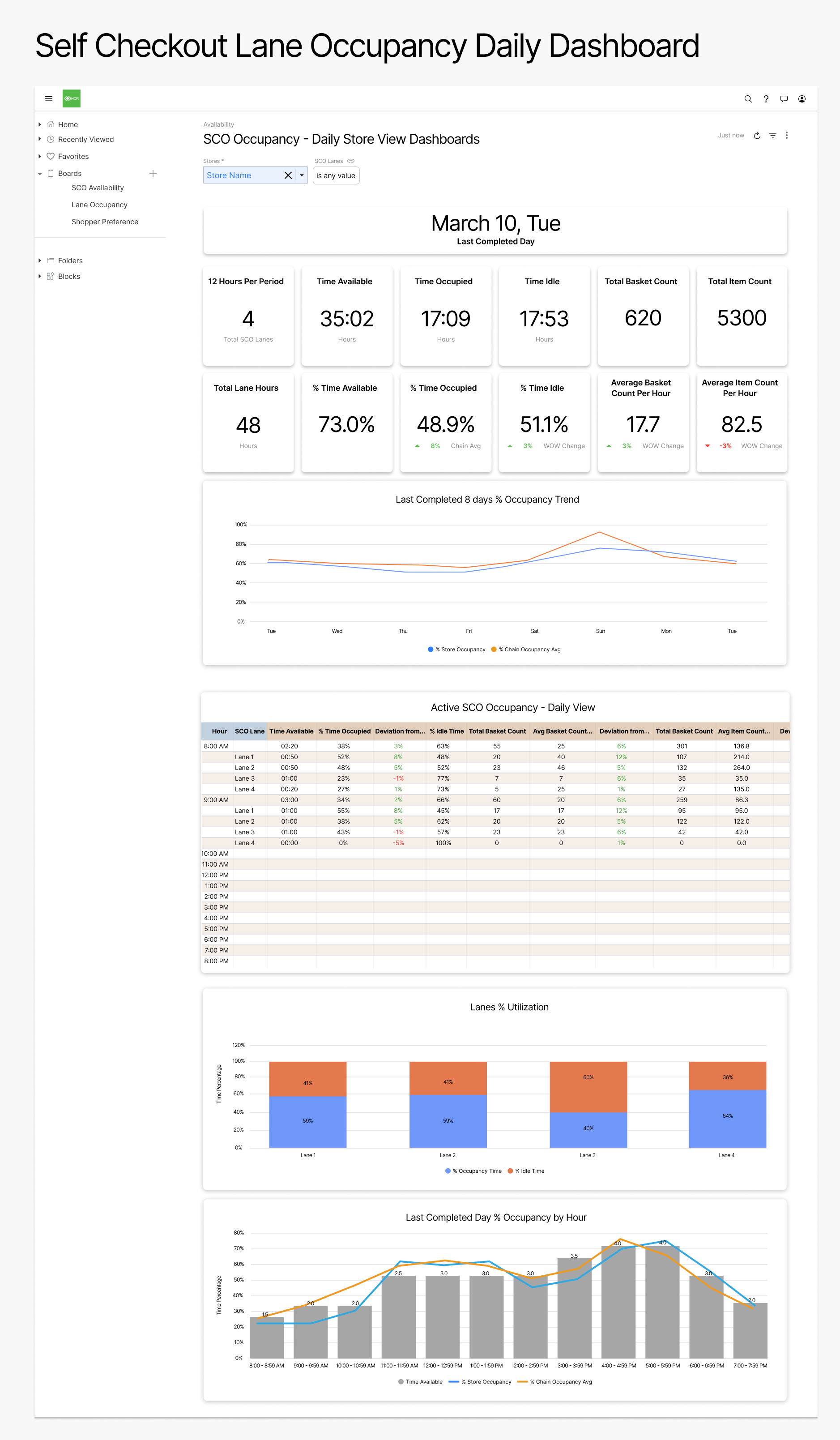Toggle % Idle Time legend in Lanes Utilization
840x1440 pixels.
tap(526, 1171)
